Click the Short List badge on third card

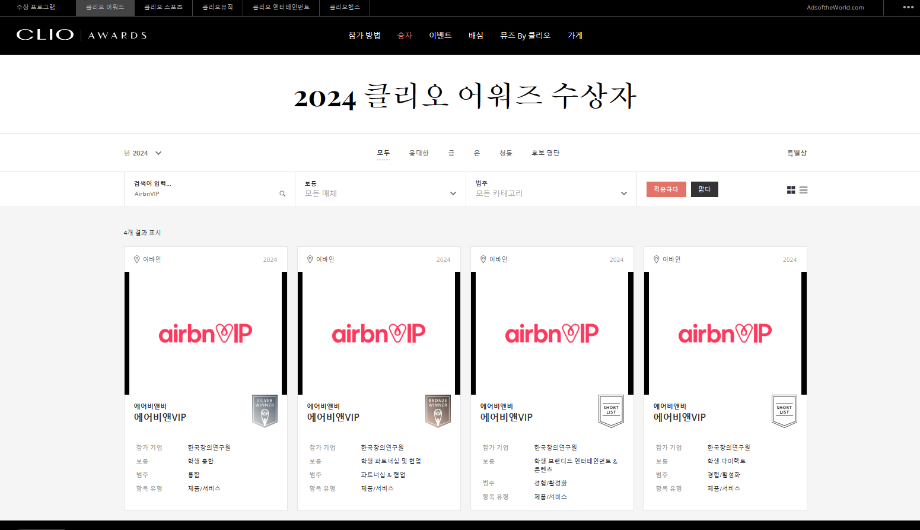(610, 410)
